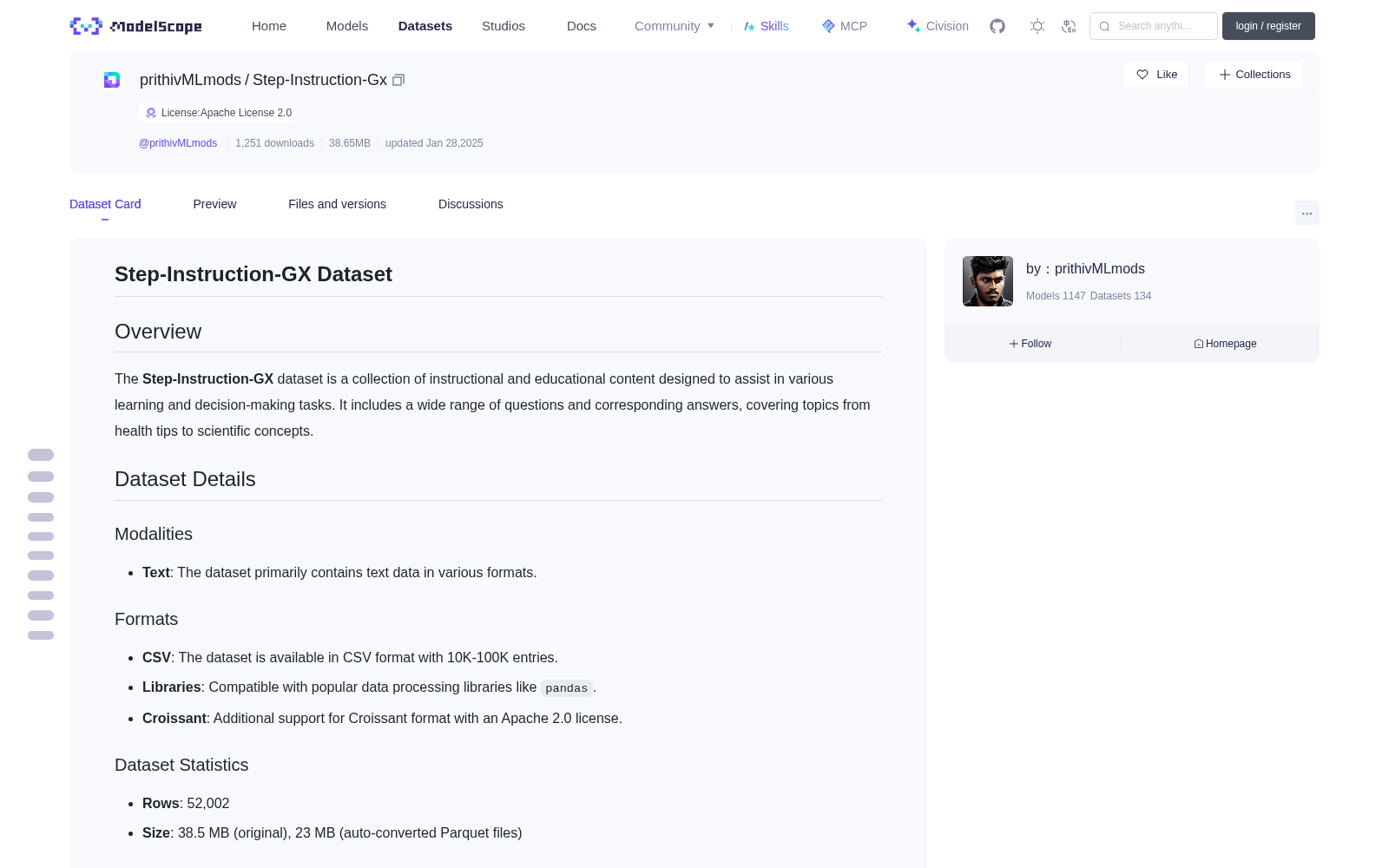Viewport: 1389px width, 868px height.
Task: Click the 'Dataset Statistics' subheading
Action: click(181, 765)
